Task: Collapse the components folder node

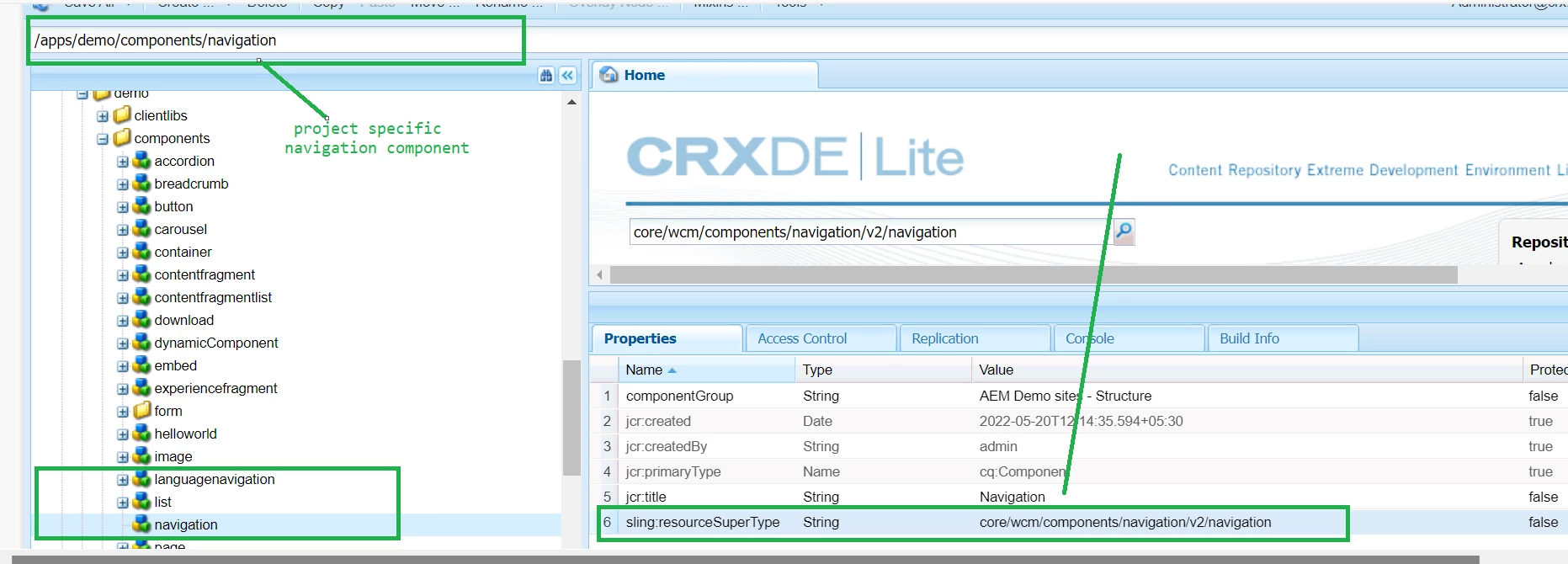Action: click(103, 139)
